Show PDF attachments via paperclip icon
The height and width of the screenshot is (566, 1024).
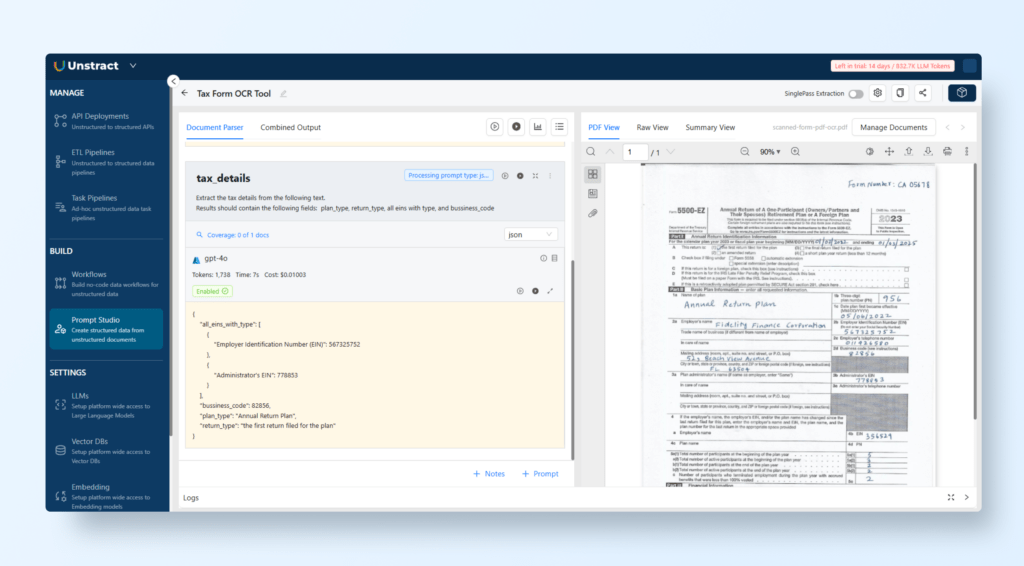(592, 213)
